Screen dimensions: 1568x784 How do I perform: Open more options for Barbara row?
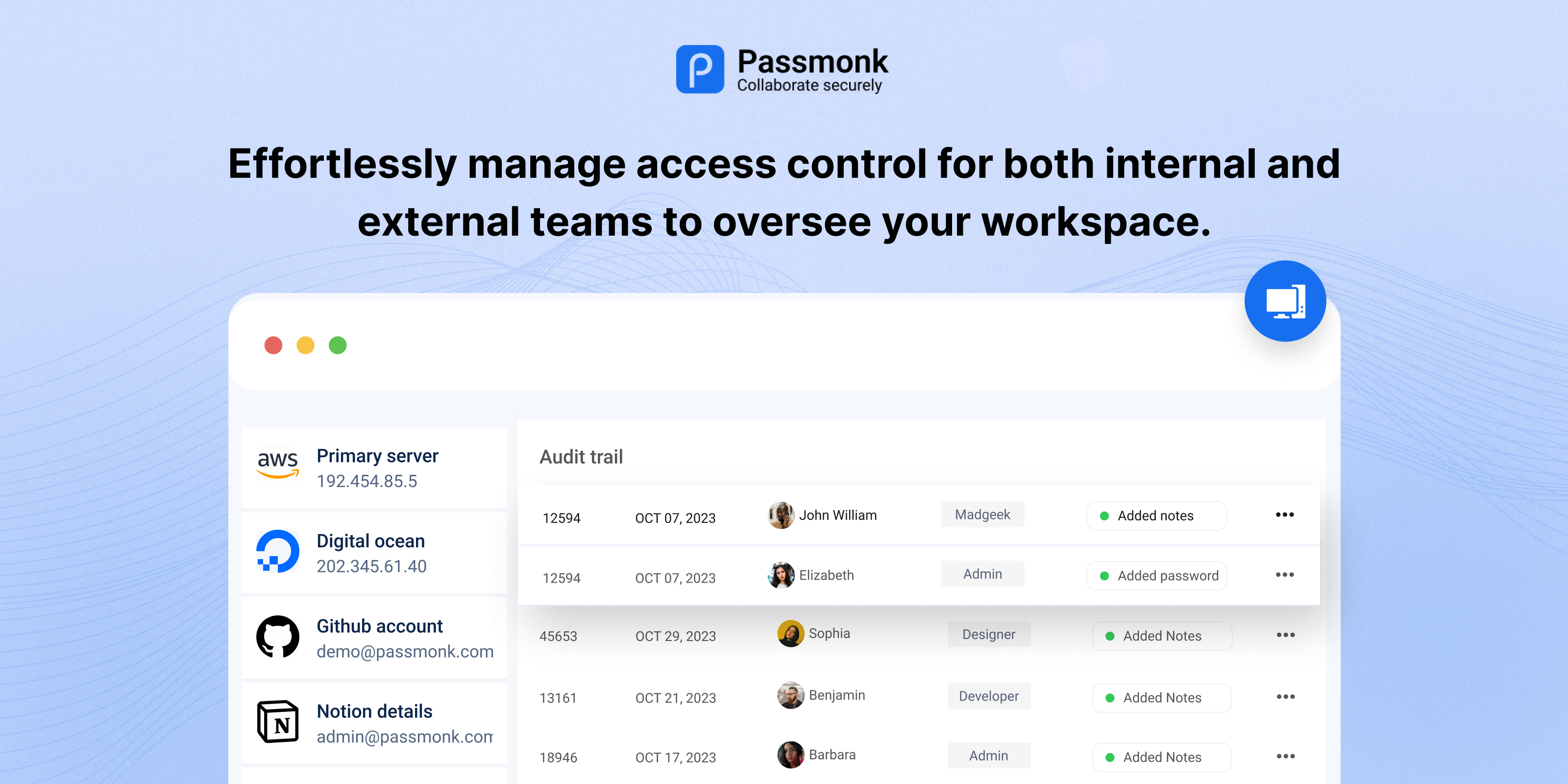tap(1286, 757)
